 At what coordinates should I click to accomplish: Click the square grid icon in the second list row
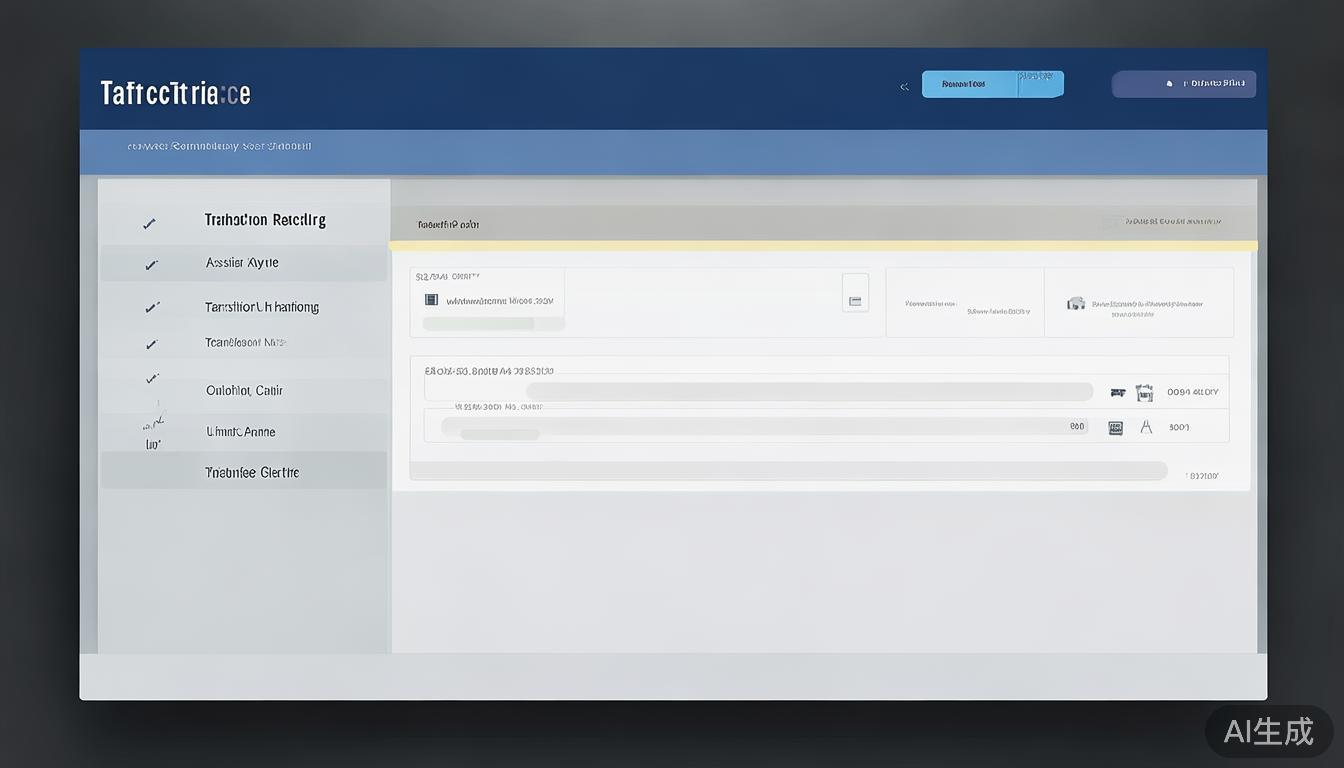(x=1116, y=427)
